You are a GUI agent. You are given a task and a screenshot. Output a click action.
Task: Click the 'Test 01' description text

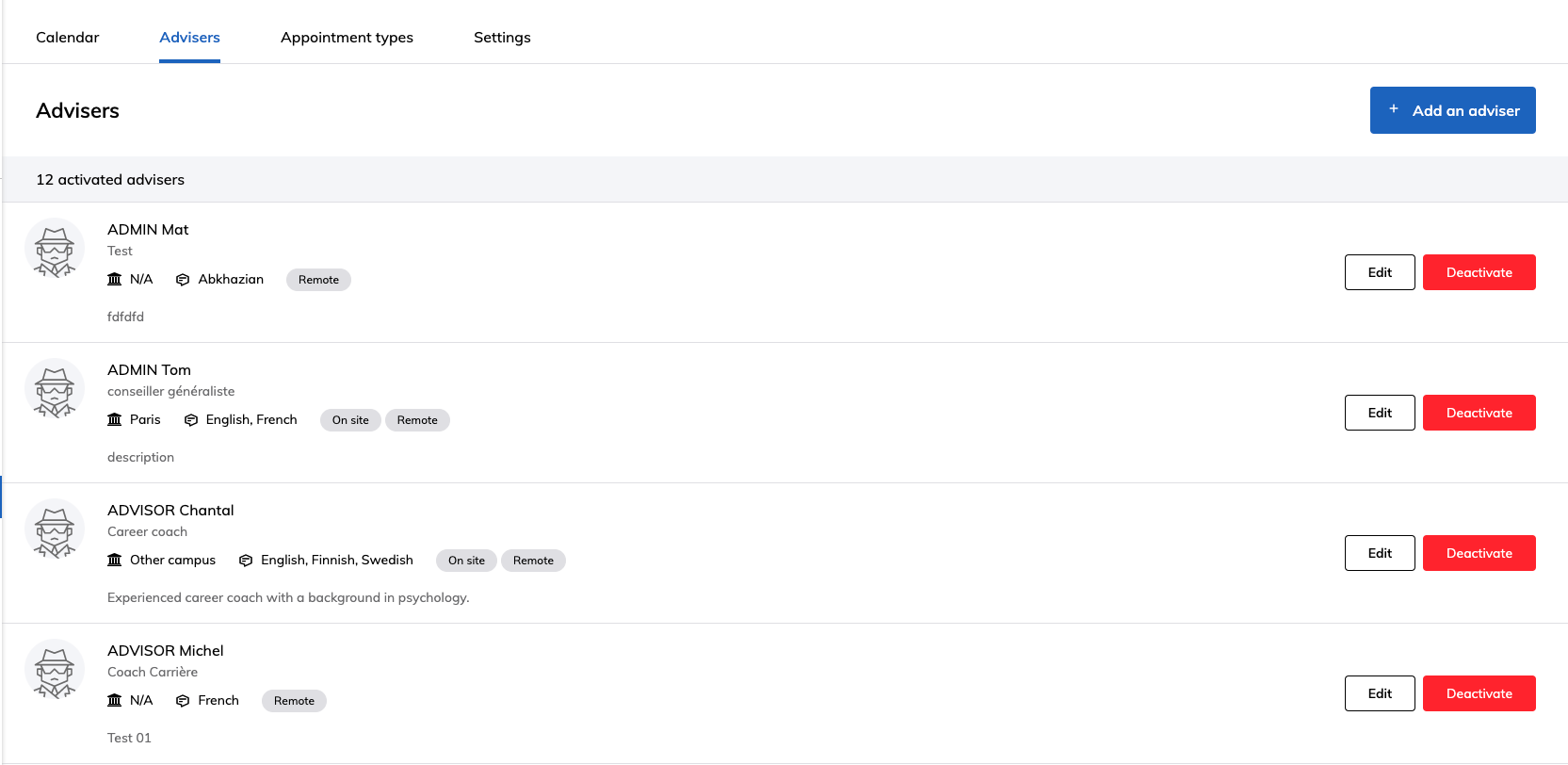(x=129, y=738)
